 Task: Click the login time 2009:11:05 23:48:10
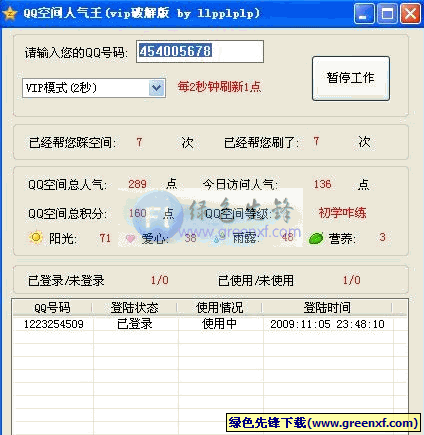(327, 324)
